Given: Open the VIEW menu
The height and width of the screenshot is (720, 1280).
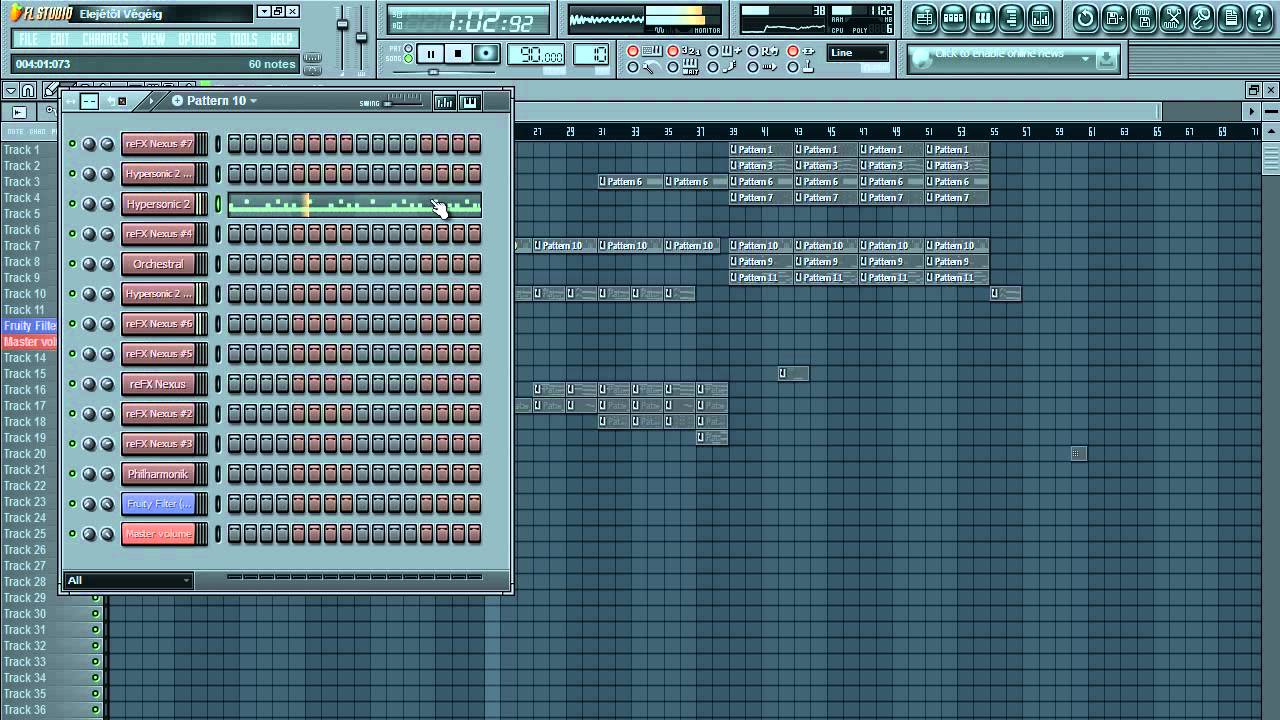Looking at the screenshot, I should point(154,39).
